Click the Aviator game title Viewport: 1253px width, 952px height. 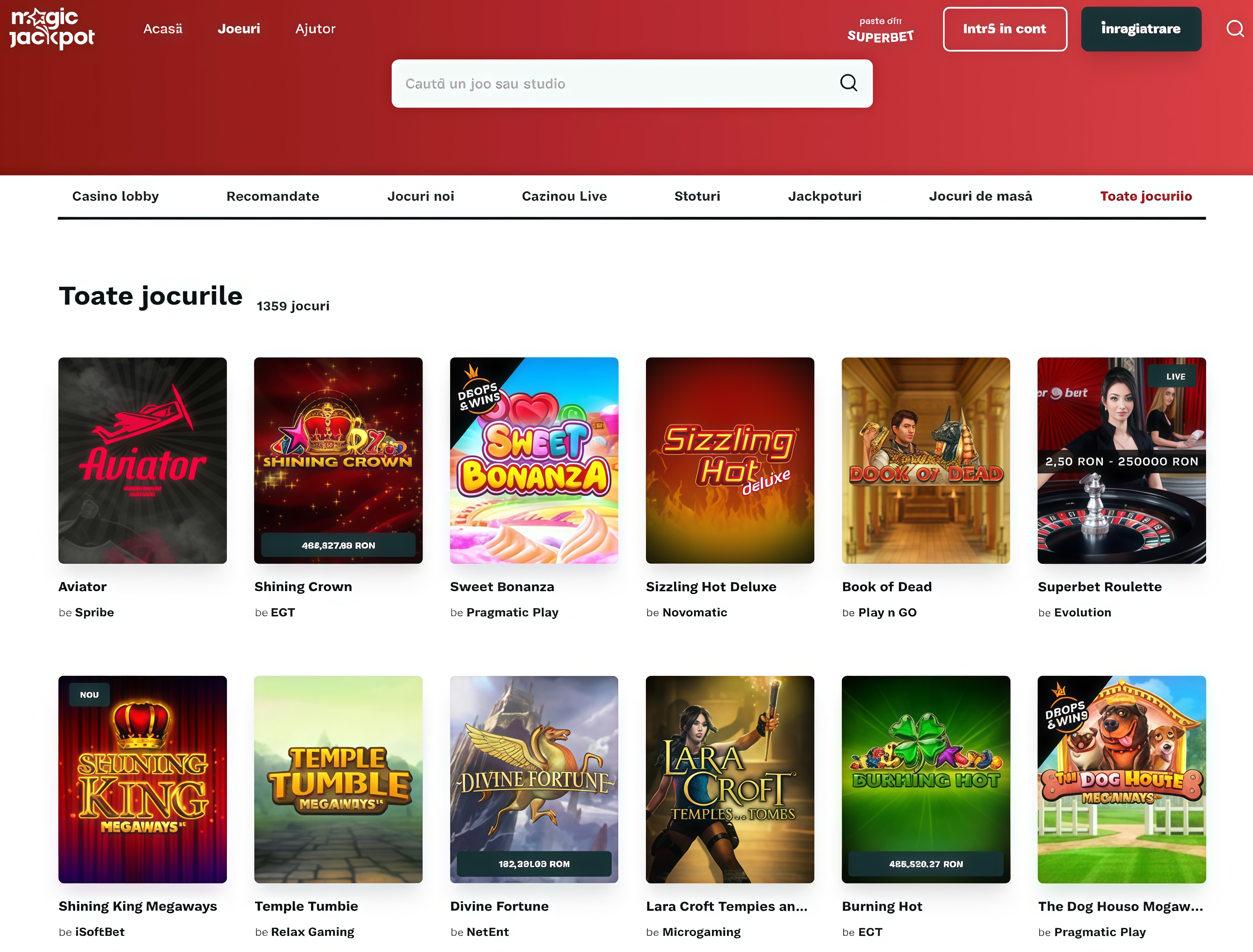(x=83, y=586)
